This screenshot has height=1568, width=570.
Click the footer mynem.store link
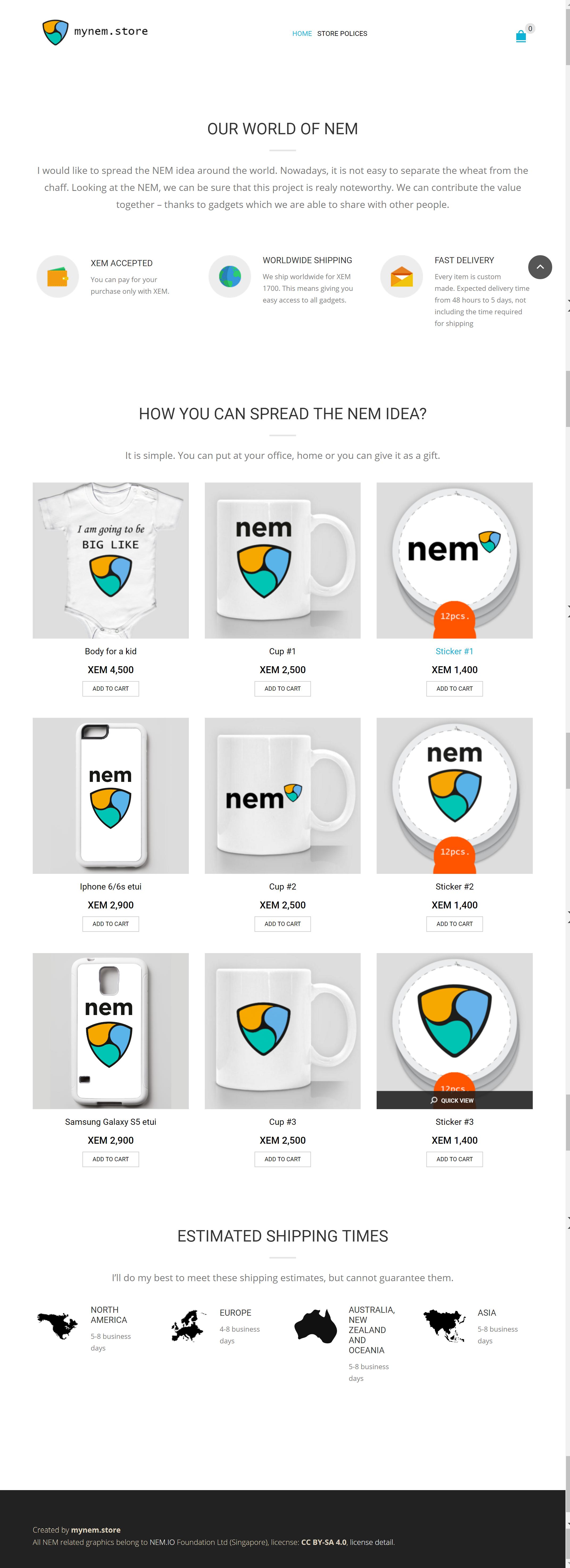pos(95,1530)
